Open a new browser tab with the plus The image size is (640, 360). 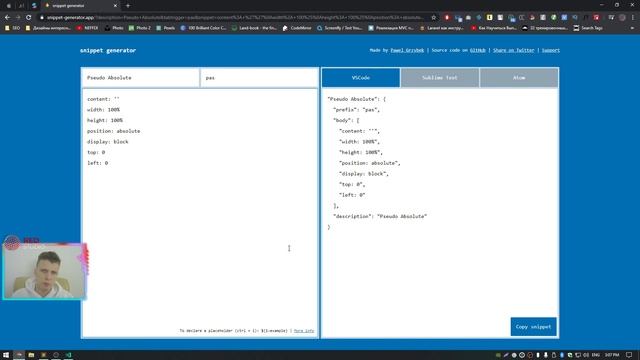pyautogui.click(x=128, y=6)
